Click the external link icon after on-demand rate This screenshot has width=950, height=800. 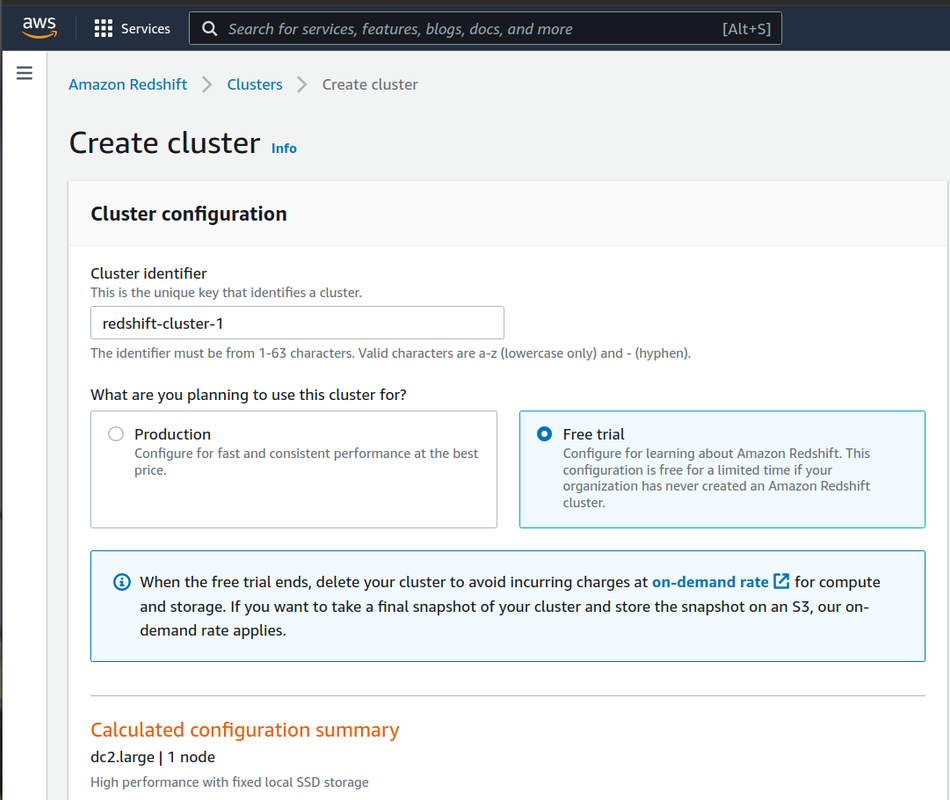point(782,581)
